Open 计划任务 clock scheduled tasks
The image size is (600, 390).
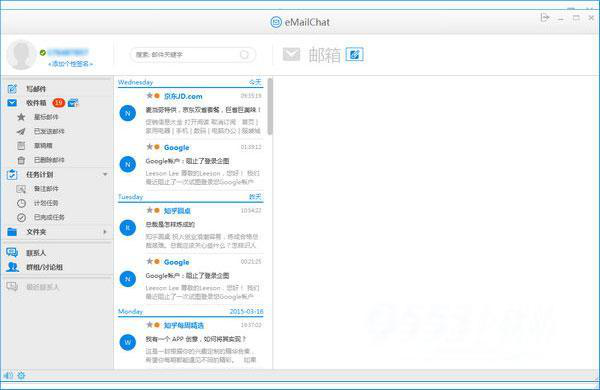point(38,203)
